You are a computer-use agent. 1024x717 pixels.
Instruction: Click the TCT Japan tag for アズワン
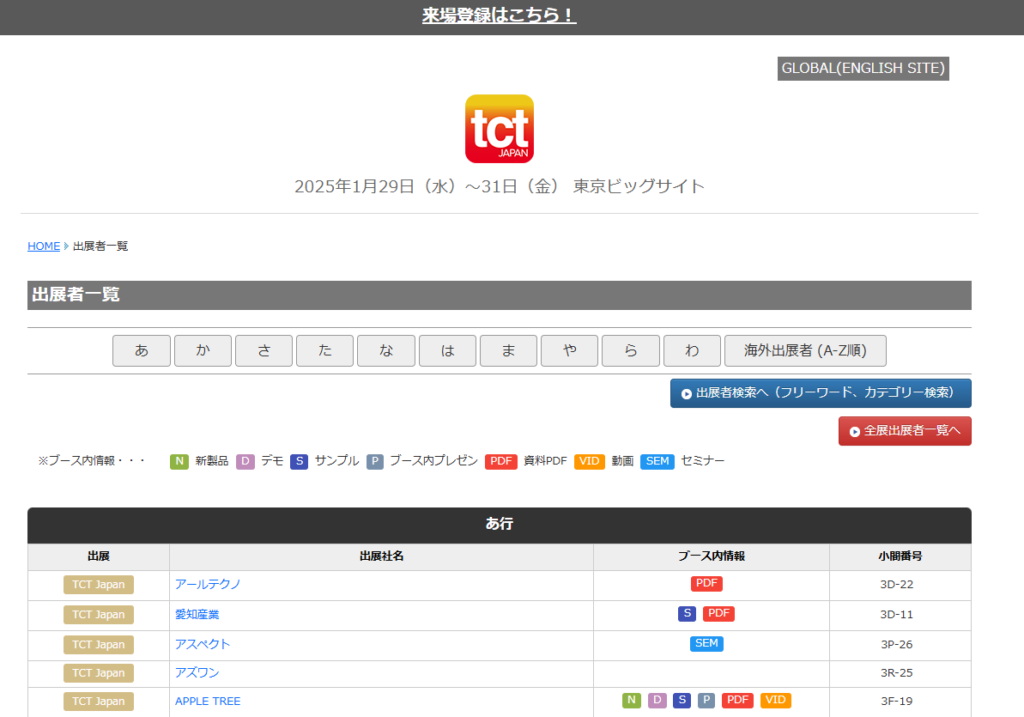98,673
